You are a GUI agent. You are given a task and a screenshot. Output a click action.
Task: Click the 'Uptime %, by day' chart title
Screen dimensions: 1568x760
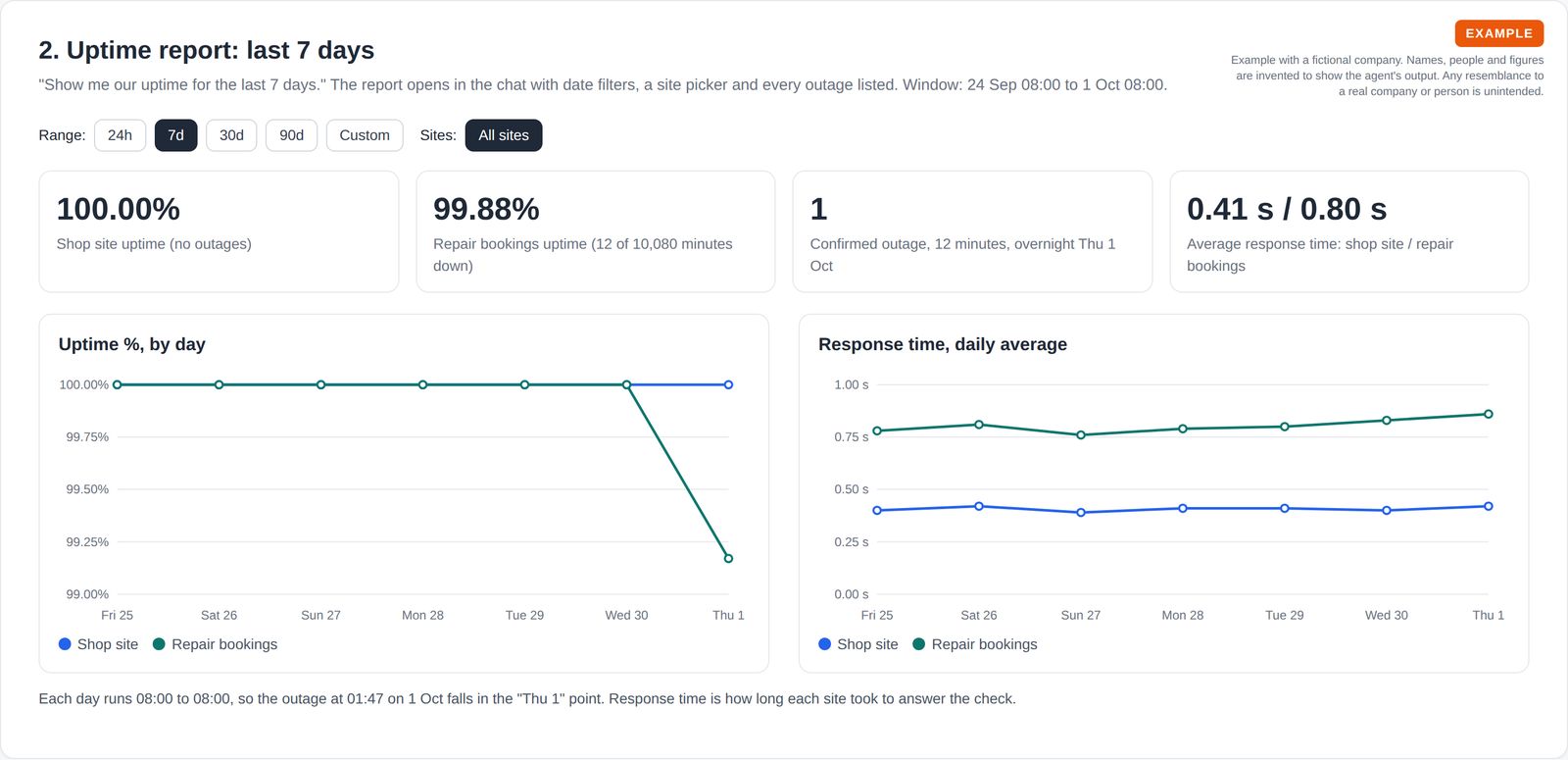(x=132, y=344)
